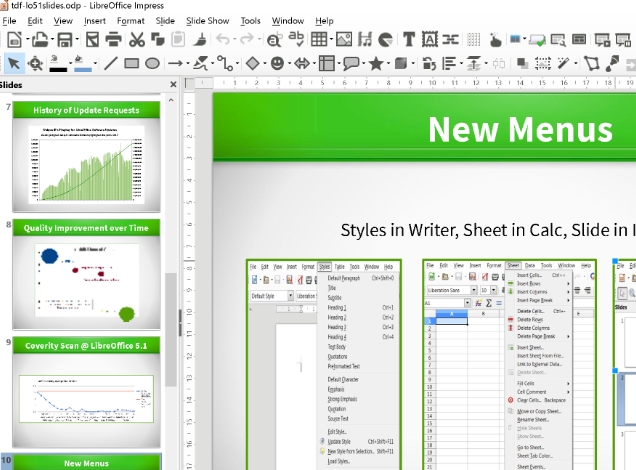This screenshot has width=636, height=470.
Task: Click the New Menus slide title
Action: point(520,129)
